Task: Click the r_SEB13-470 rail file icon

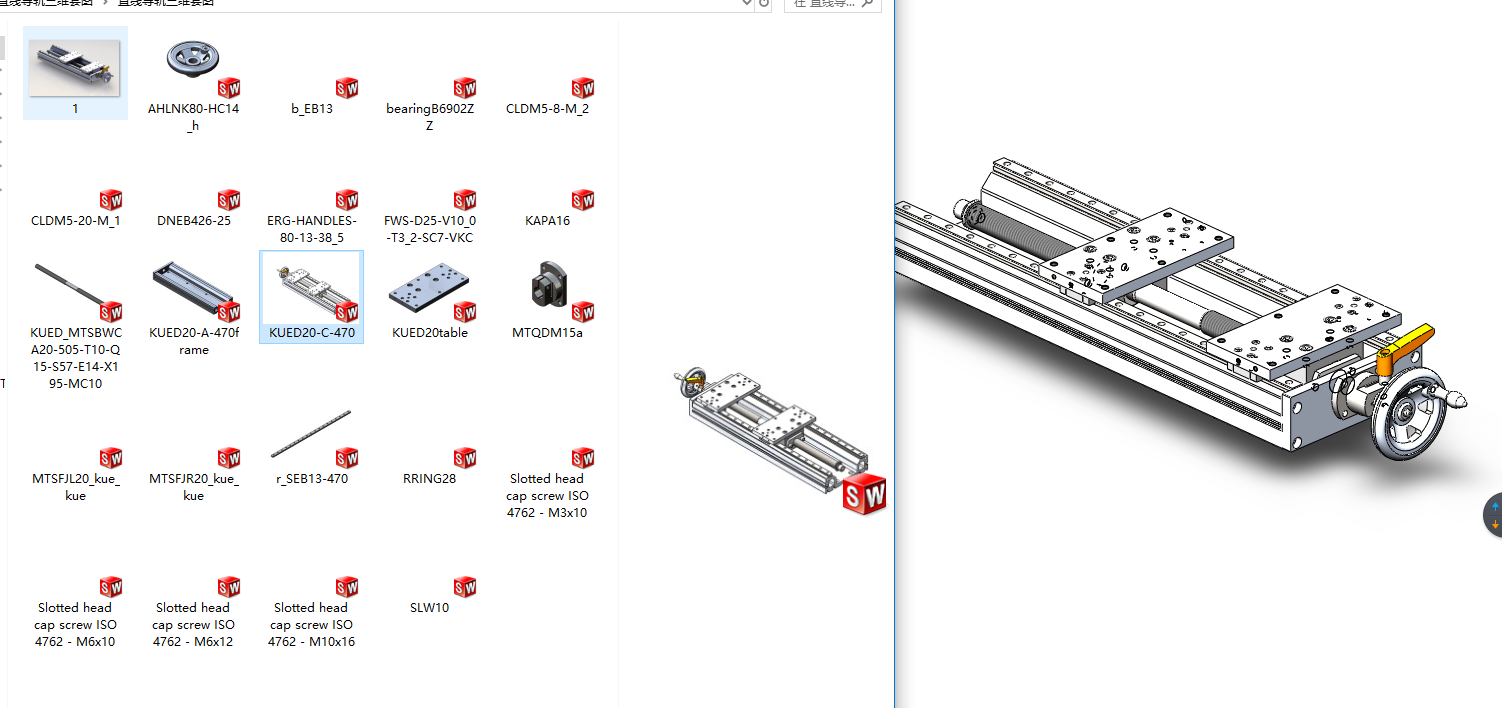Action: point(311,436)
